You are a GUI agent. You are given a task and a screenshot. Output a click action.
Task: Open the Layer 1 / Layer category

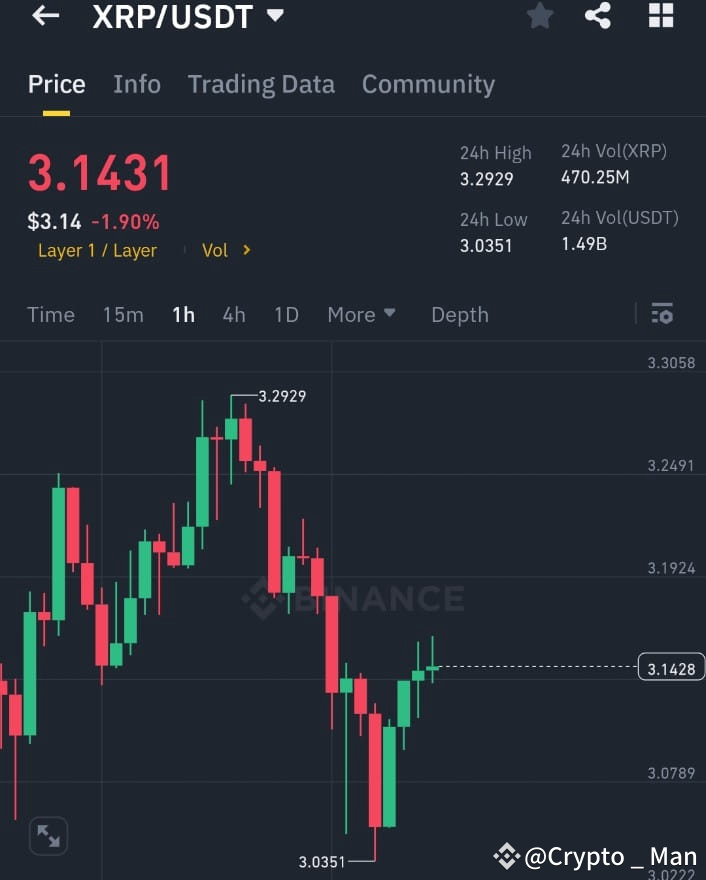coord(97,250)
